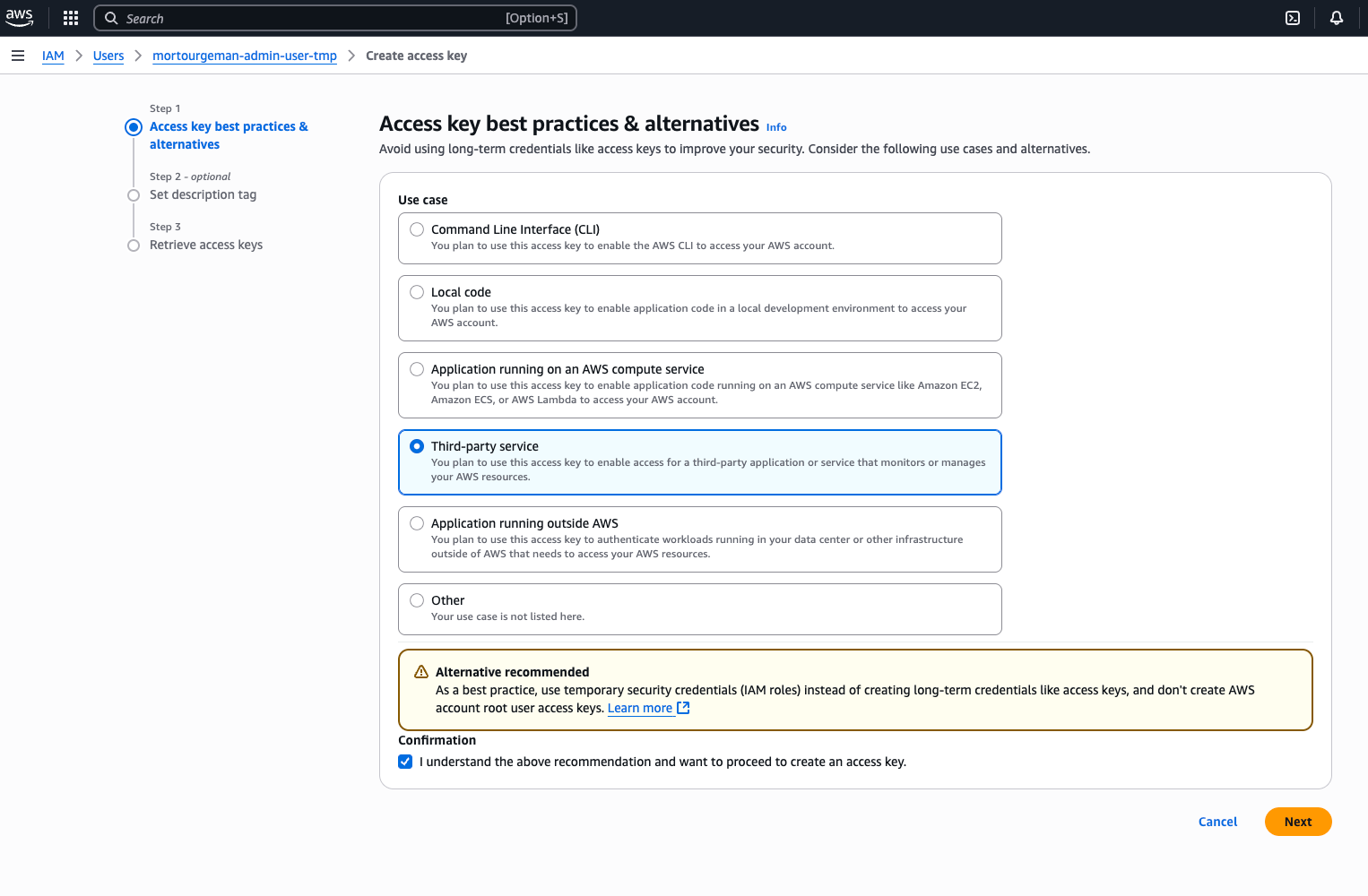Launch CloudShell from the top bar

point(1293,18)
